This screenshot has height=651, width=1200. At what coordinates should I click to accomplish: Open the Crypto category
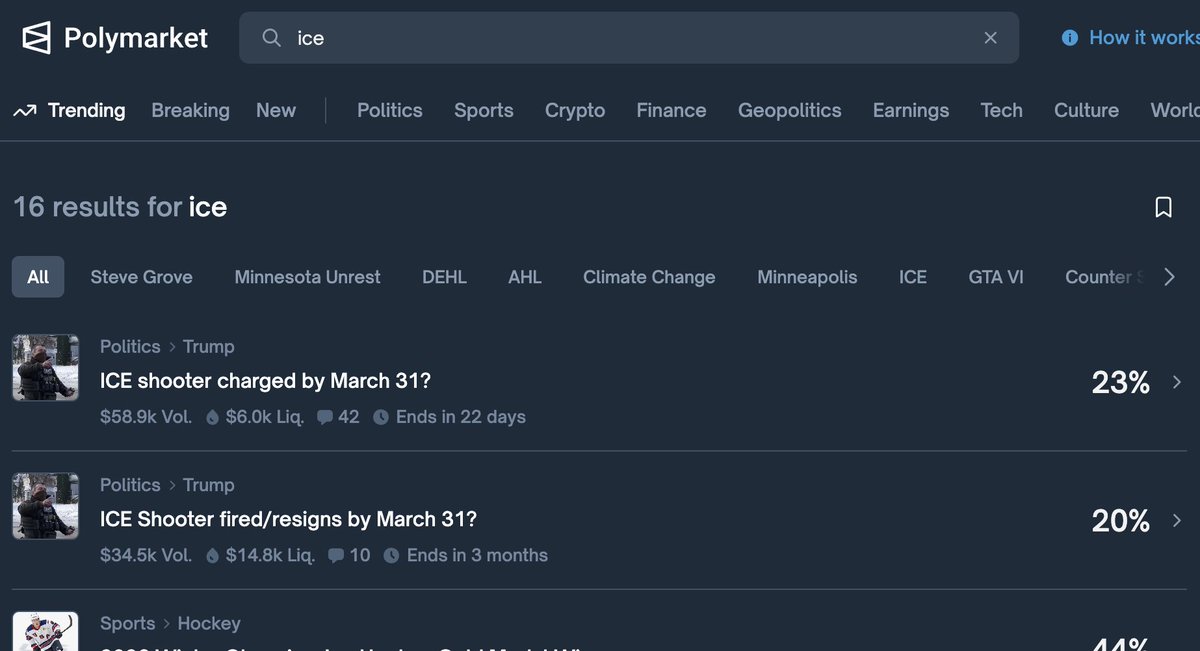click(575, 111)
